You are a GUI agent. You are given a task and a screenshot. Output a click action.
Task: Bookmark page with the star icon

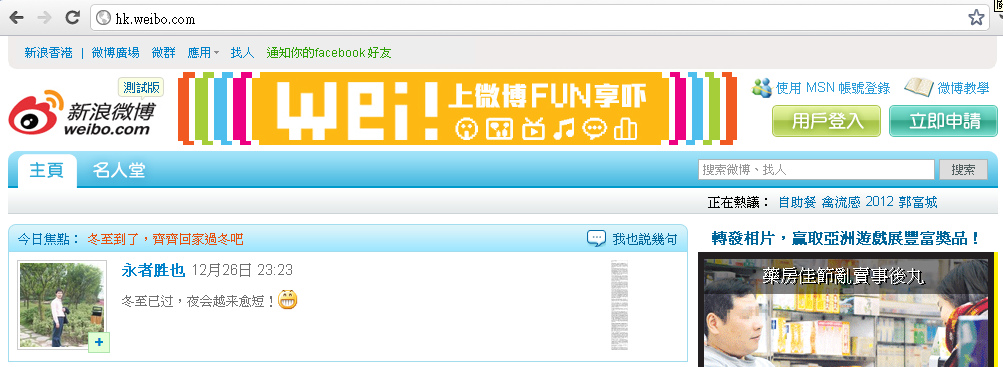(976, 18)
